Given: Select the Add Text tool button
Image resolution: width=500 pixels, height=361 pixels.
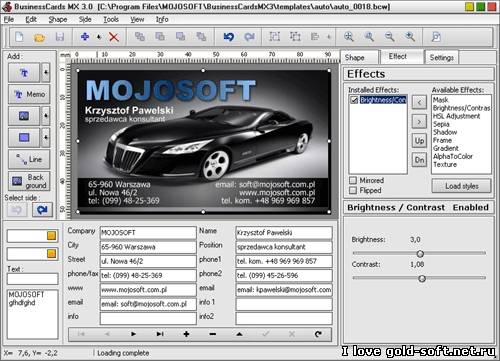Looking at the screenshot, I should [24, 73].
